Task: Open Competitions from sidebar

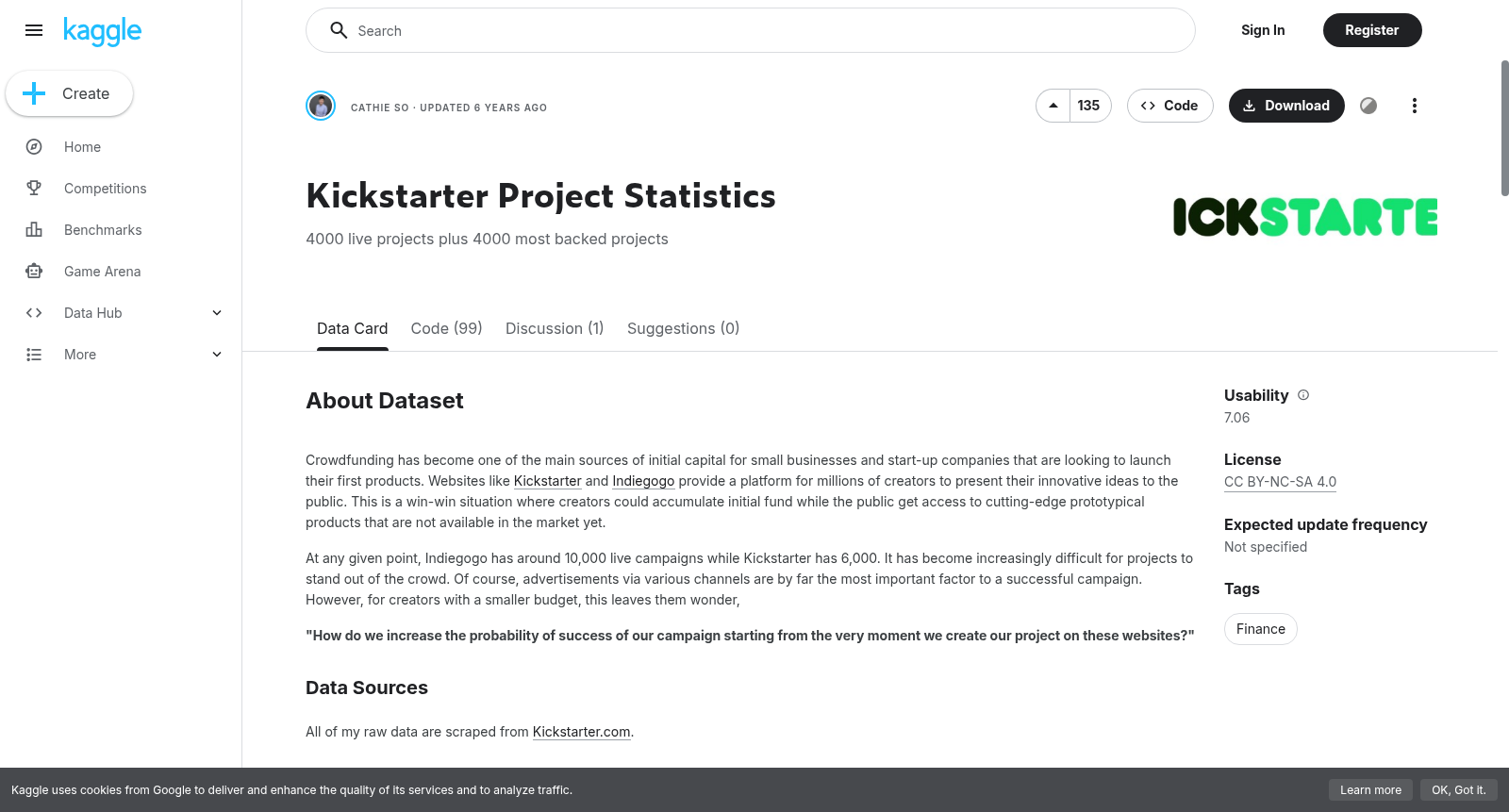Action: point(106,189)
